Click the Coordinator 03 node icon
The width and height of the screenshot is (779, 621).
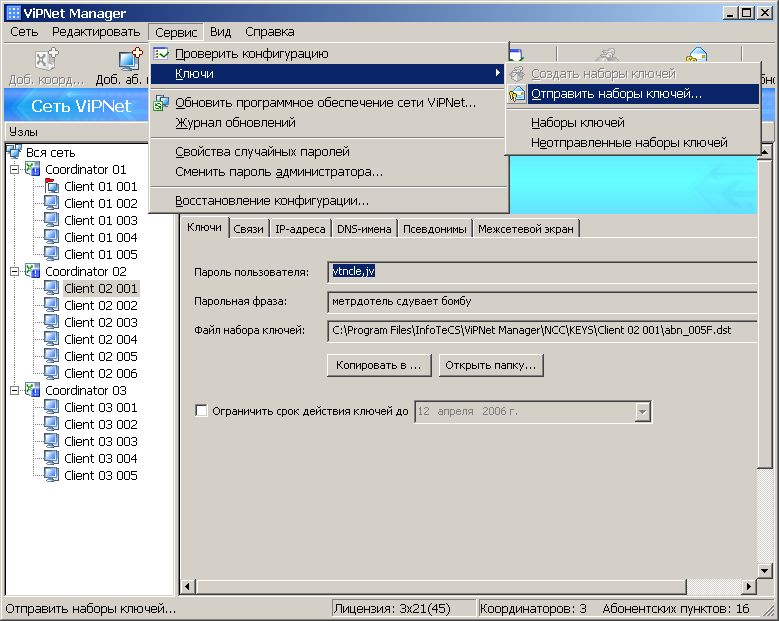pos(32,390)
